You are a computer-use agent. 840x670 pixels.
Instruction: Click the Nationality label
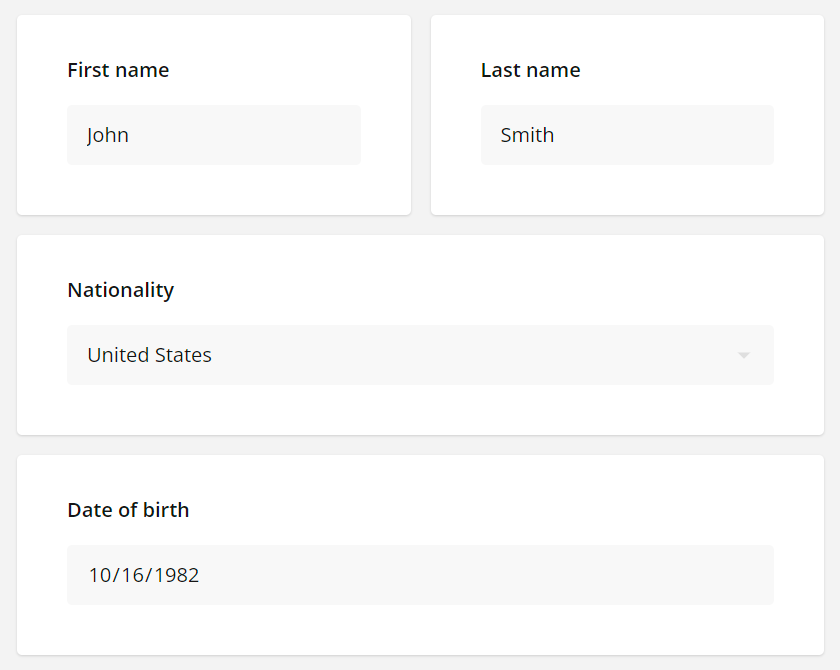click(x=120, y=290)
